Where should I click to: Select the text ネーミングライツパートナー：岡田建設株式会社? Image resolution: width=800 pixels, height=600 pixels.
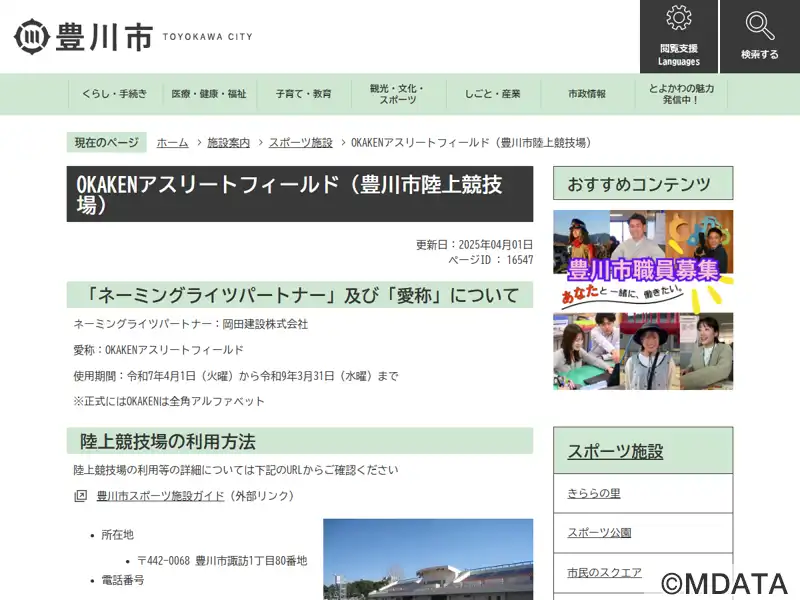(191, 324)
